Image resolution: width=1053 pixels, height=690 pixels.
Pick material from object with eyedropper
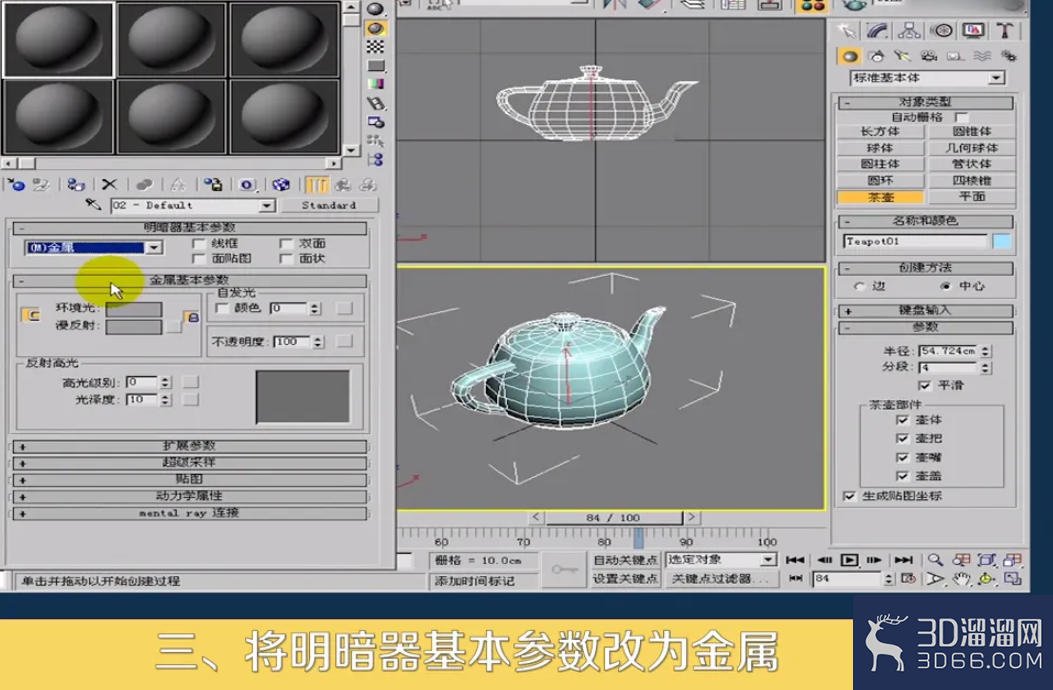pyautogui.click(x=93, y=204)
